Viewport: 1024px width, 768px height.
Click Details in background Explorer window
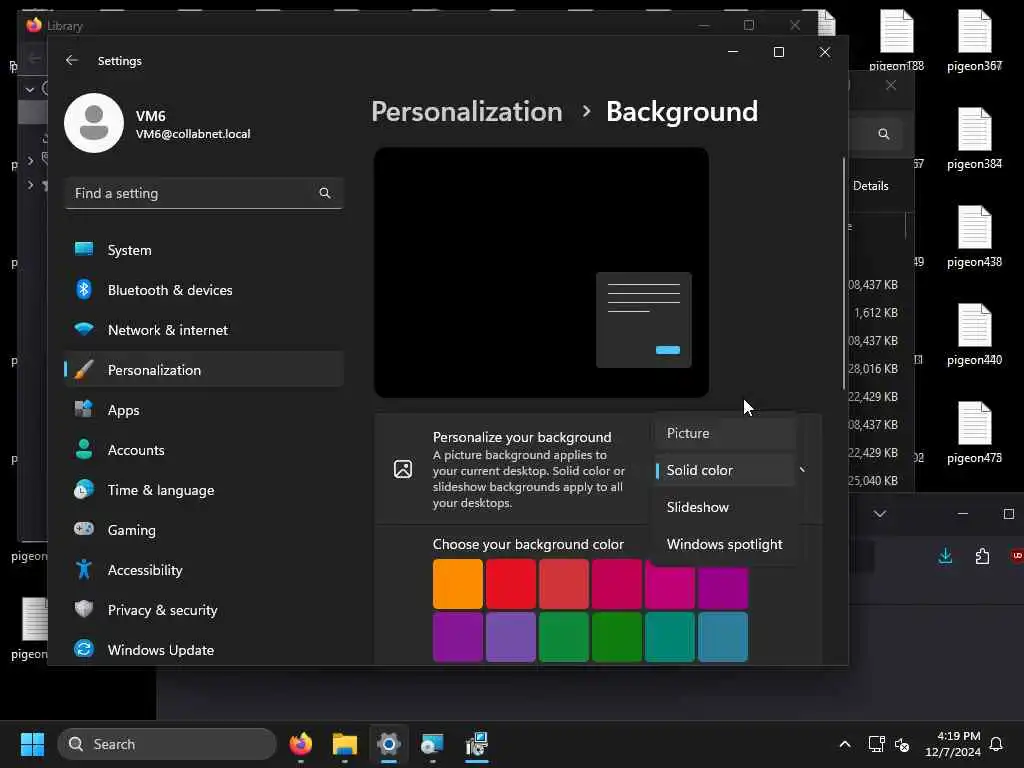click(871, 186)
